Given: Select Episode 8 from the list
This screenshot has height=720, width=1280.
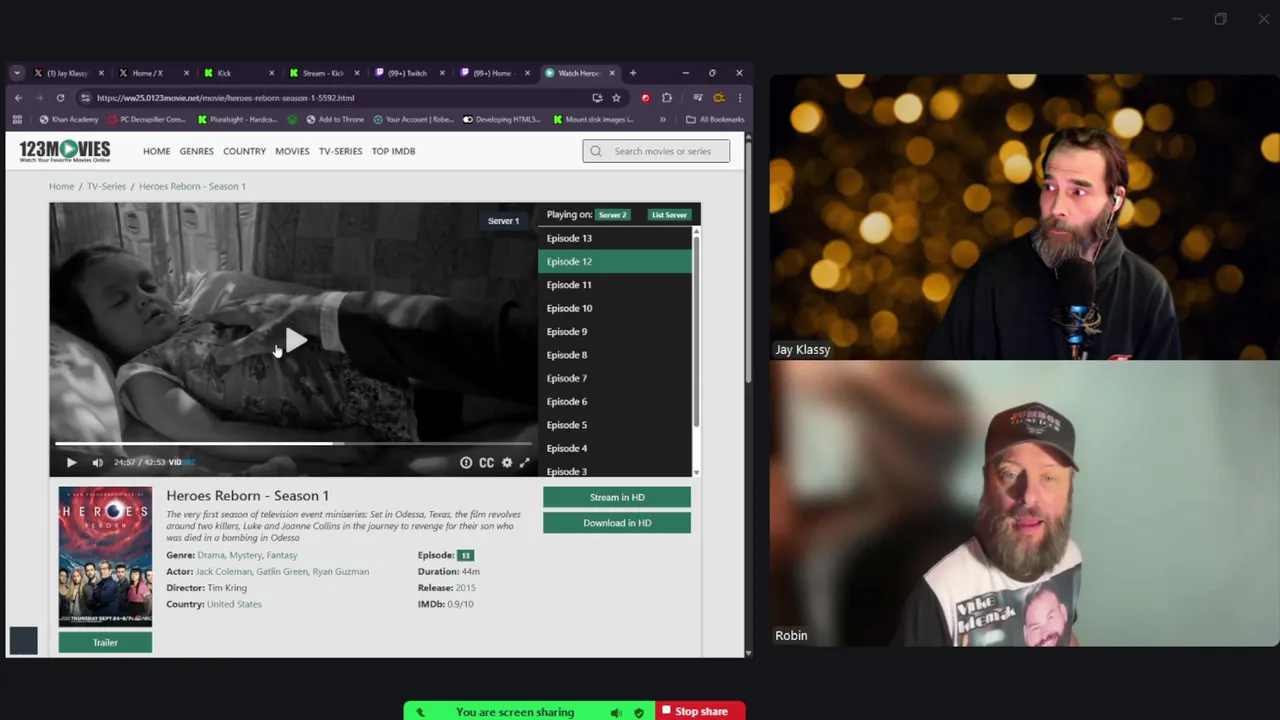Looking at the screenshot, I should tap(615, 355).
